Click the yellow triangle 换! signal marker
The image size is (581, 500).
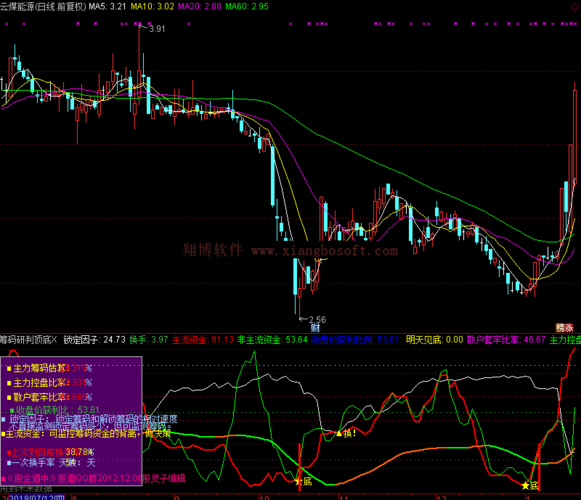coord(346,433)
